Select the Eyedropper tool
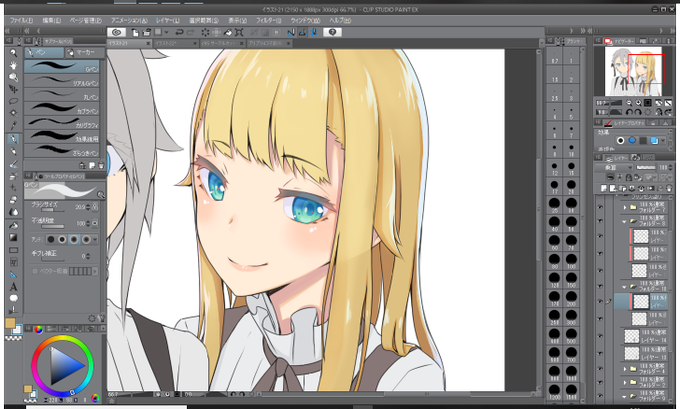The image size is (680, 409). coord(13,126)
